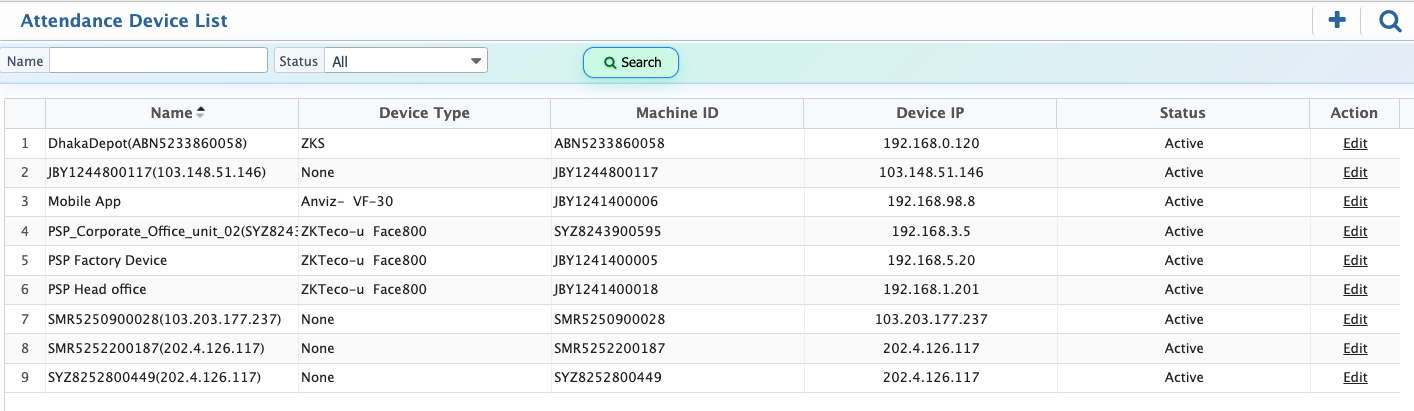
Task: Click the magnifier icon in header
Action: coord(1390,20)
